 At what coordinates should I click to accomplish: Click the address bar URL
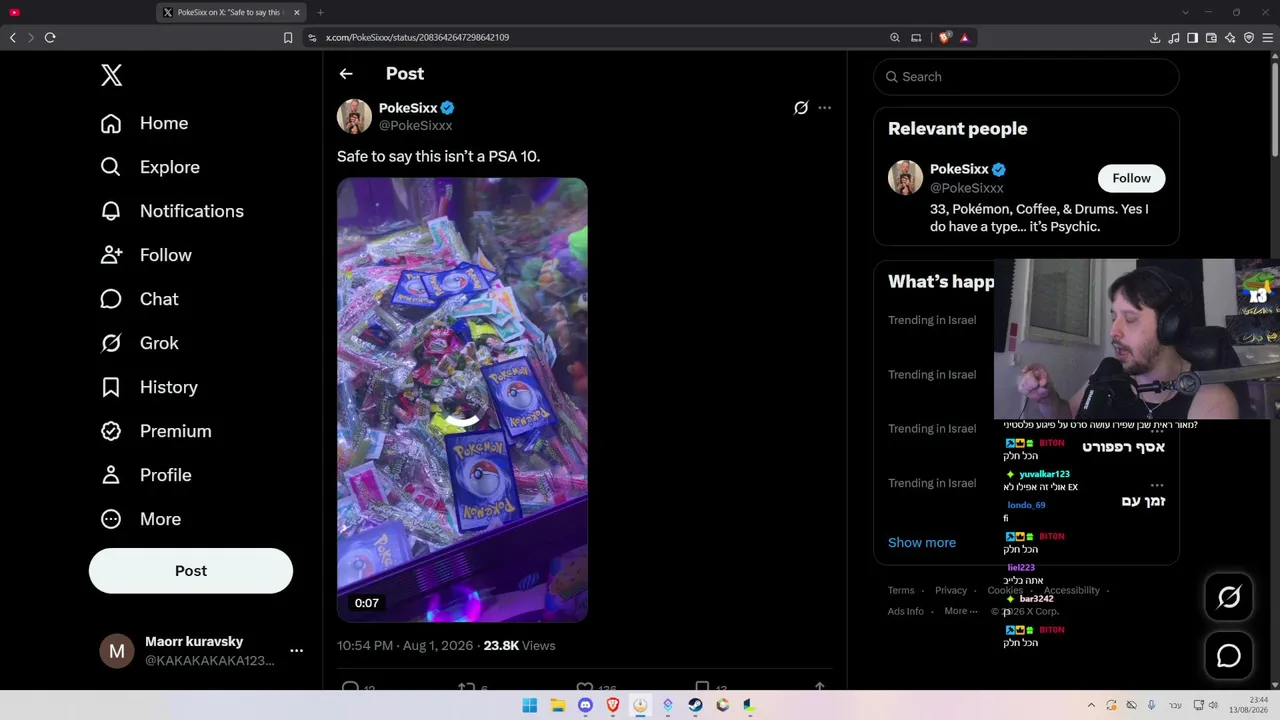pyautogui.click(x=417, y=38)
